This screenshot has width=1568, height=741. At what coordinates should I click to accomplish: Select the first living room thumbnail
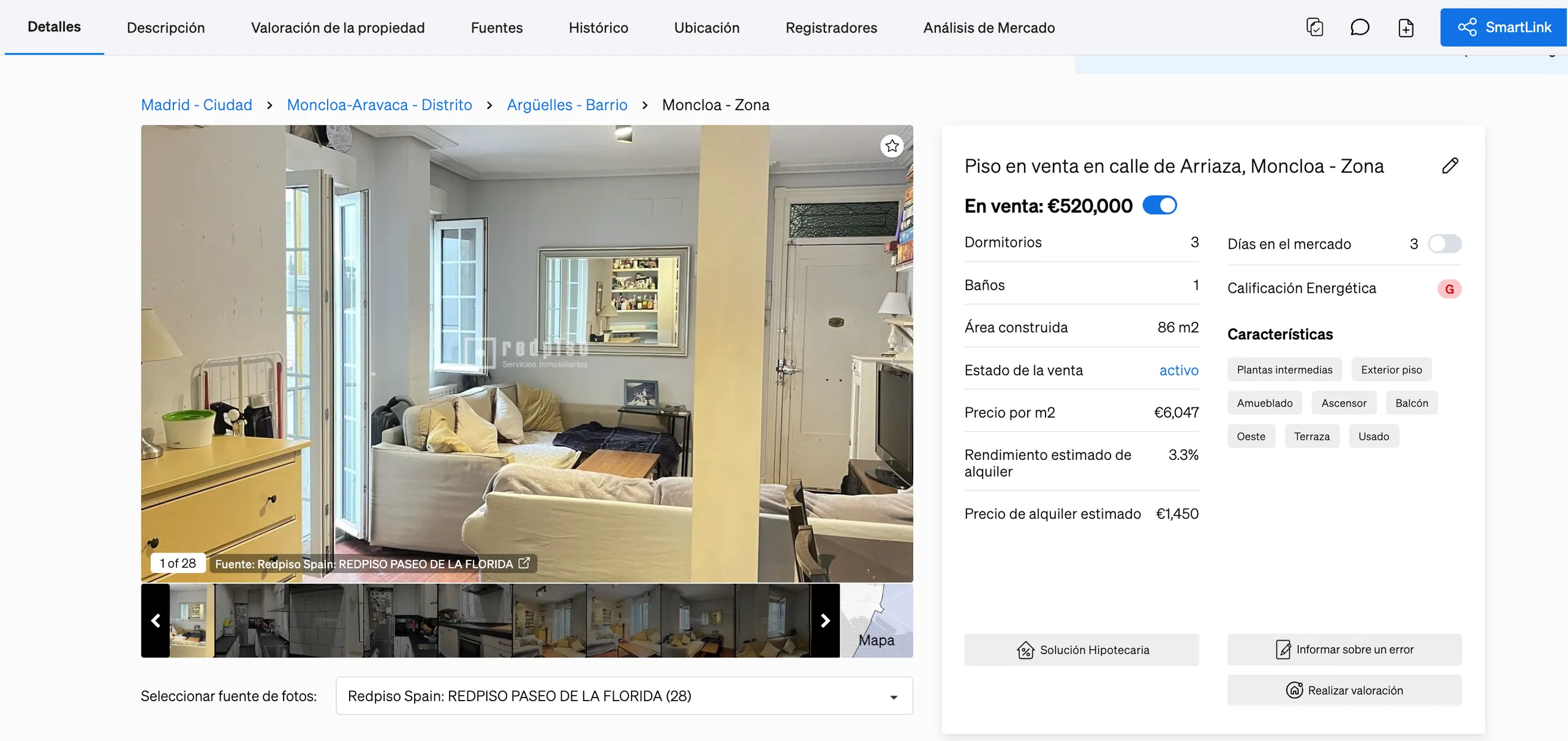pyautogui.click(x=192, y=620)
